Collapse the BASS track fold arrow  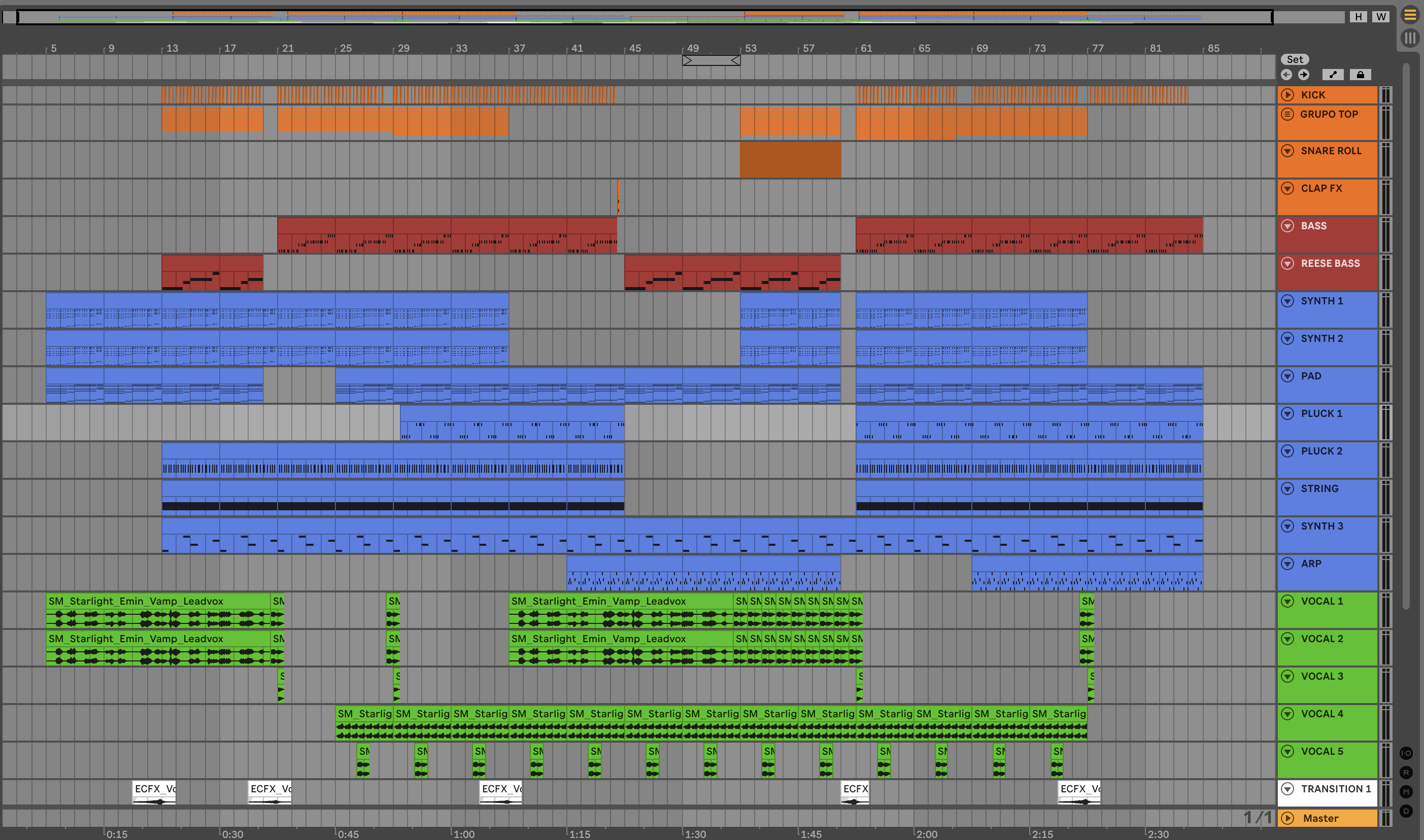(x=1287, y=226)
